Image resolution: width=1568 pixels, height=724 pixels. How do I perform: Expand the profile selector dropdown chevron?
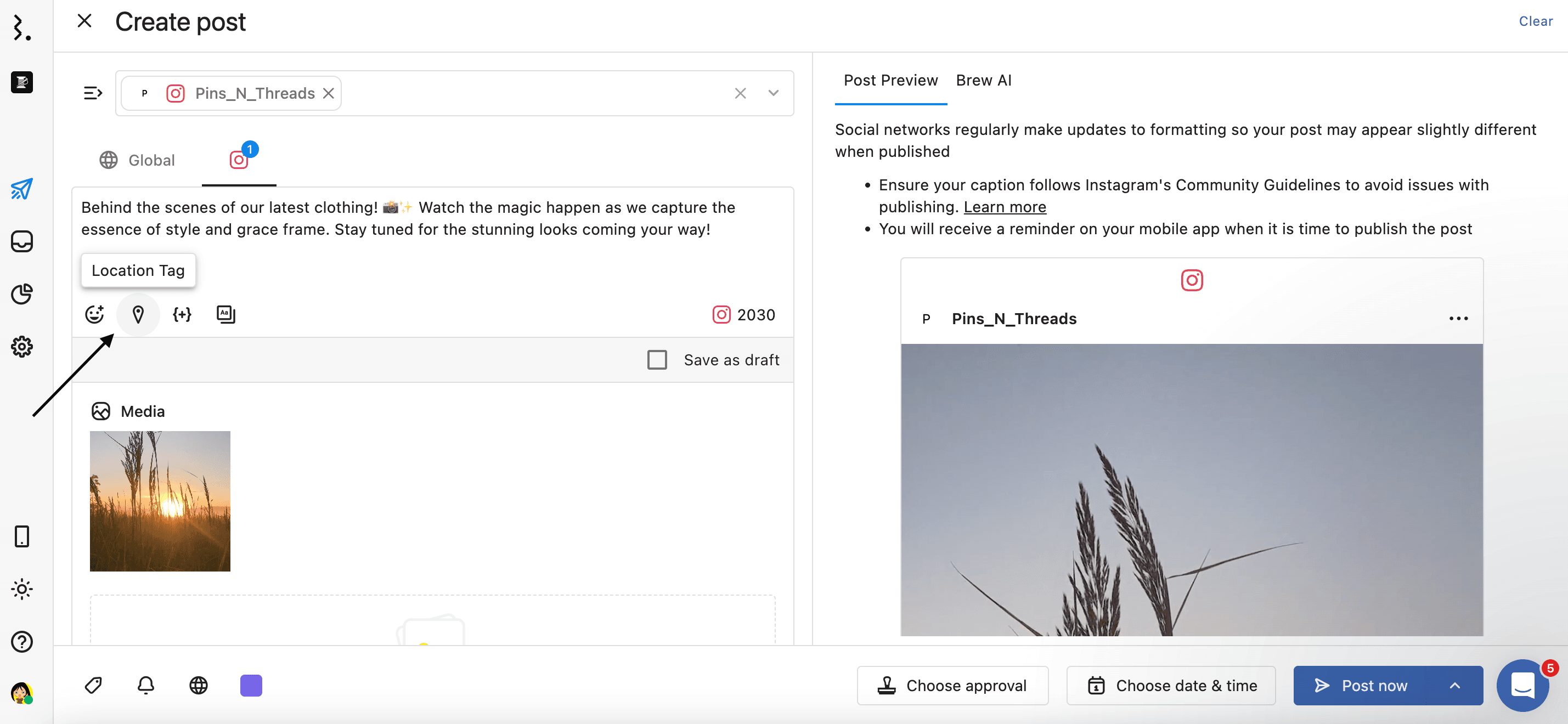[773, 93]
